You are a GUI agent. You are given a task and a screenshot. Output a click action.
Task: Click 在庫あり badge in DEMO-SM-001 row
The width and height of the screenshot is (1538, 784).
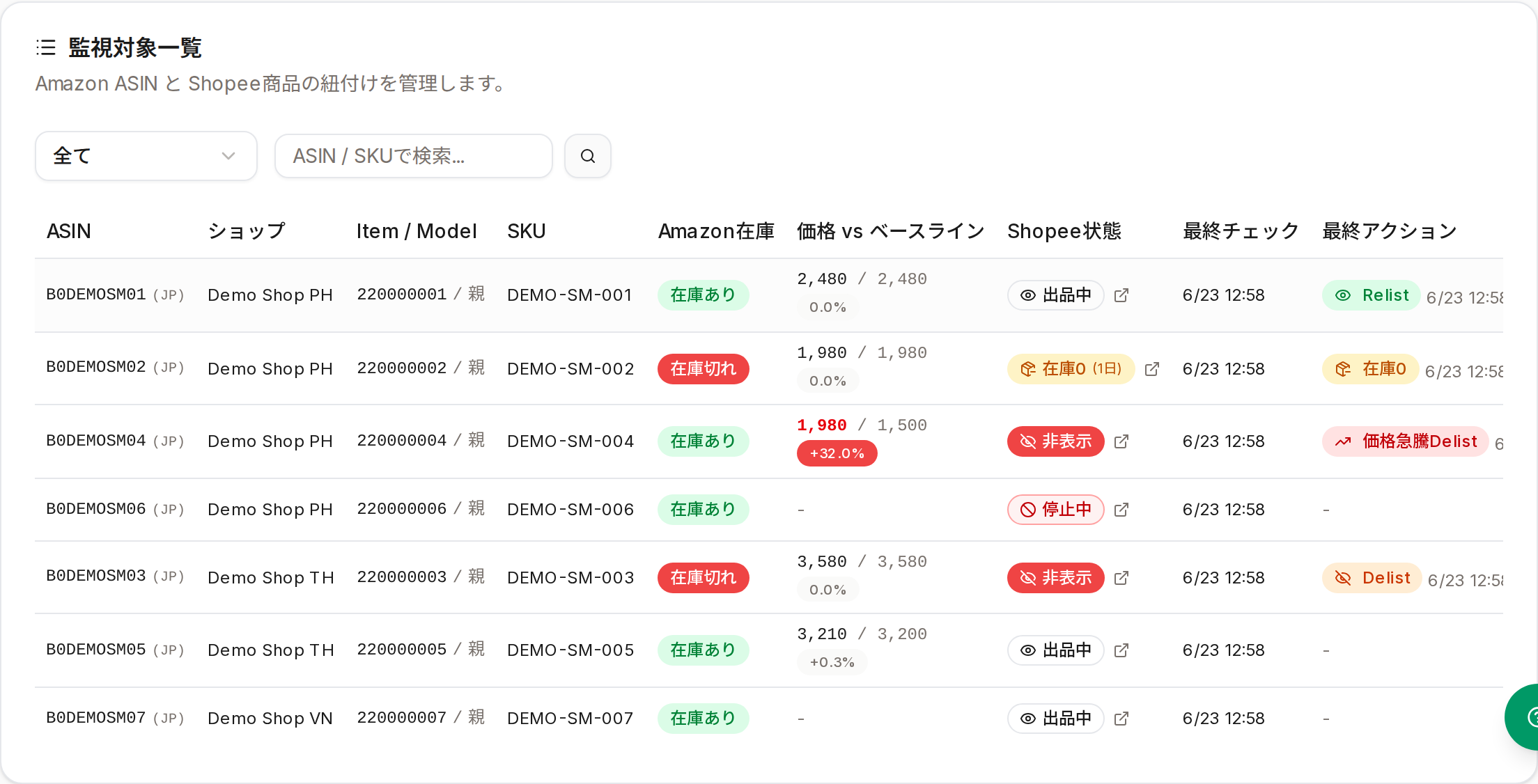point(704,295)
